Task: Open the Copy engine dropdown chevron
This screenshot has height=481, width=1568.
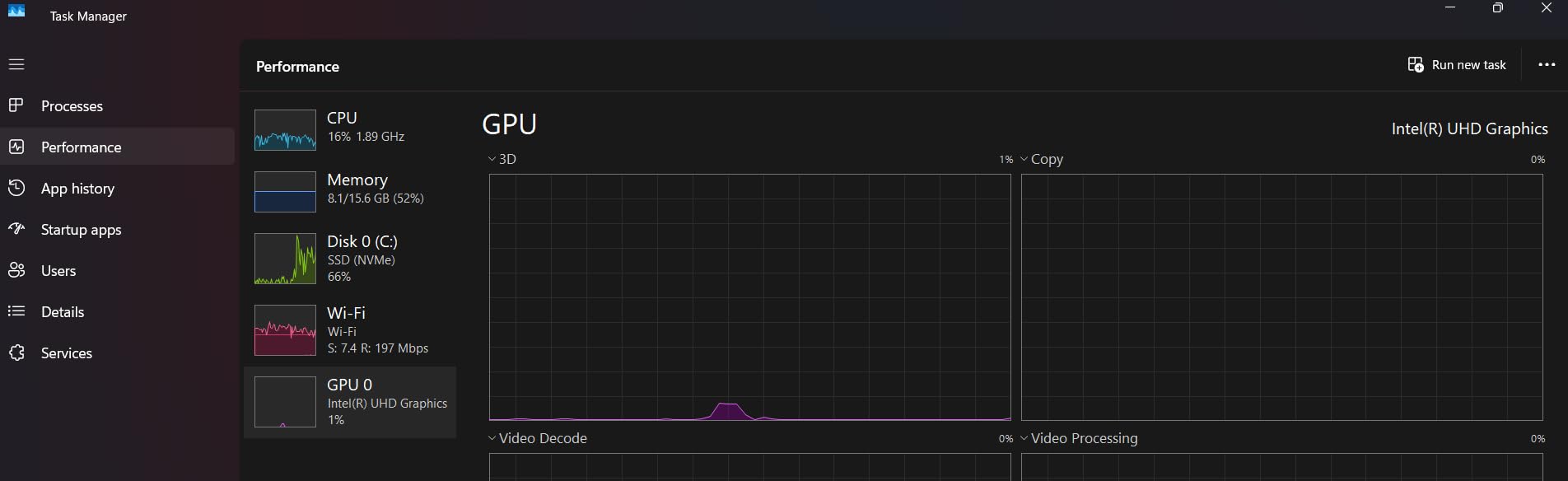Action: tap(1024, 159)
